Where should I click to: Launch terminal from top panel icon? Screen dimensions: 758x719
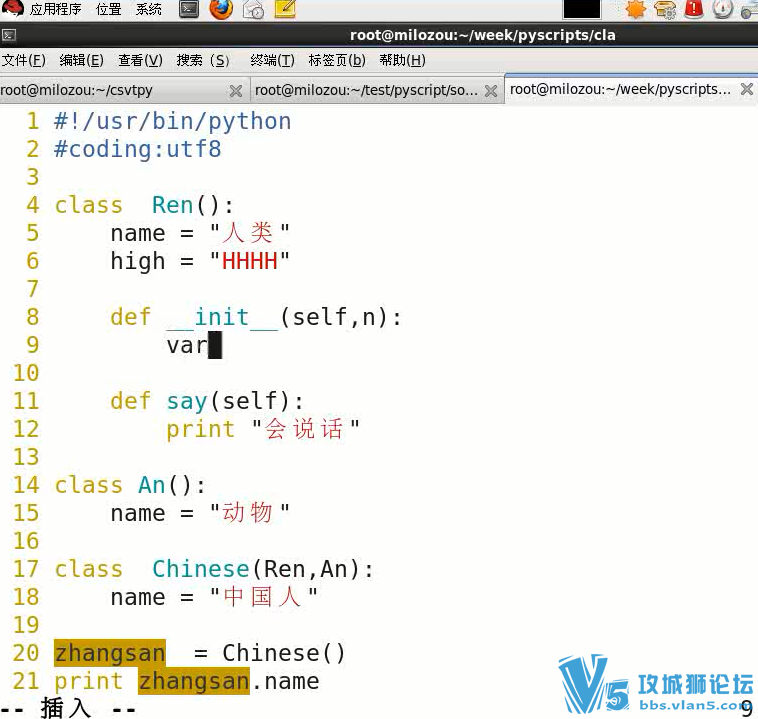tap(189, 9)
